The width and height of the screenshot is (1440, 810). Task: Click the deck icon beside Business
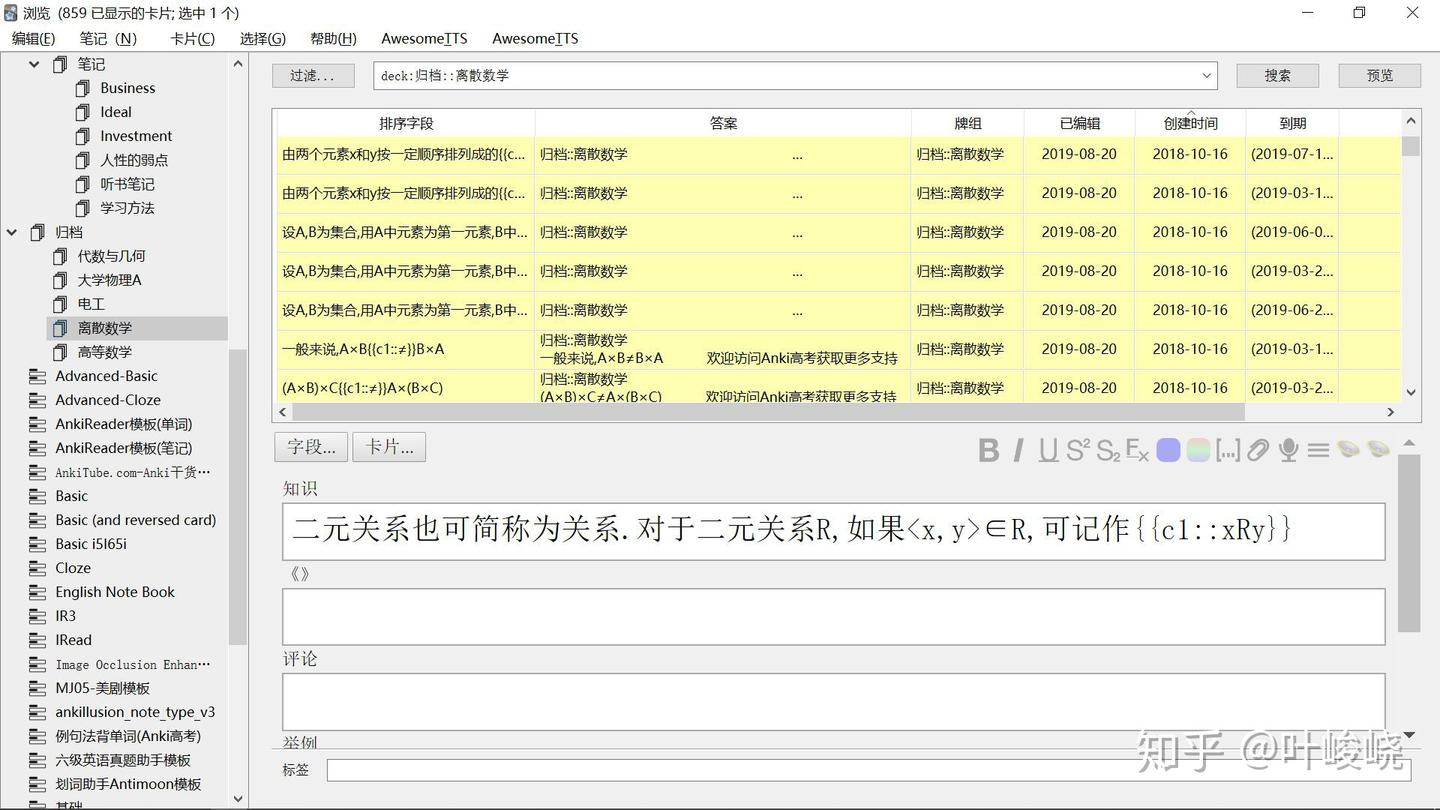pos(83,88)
